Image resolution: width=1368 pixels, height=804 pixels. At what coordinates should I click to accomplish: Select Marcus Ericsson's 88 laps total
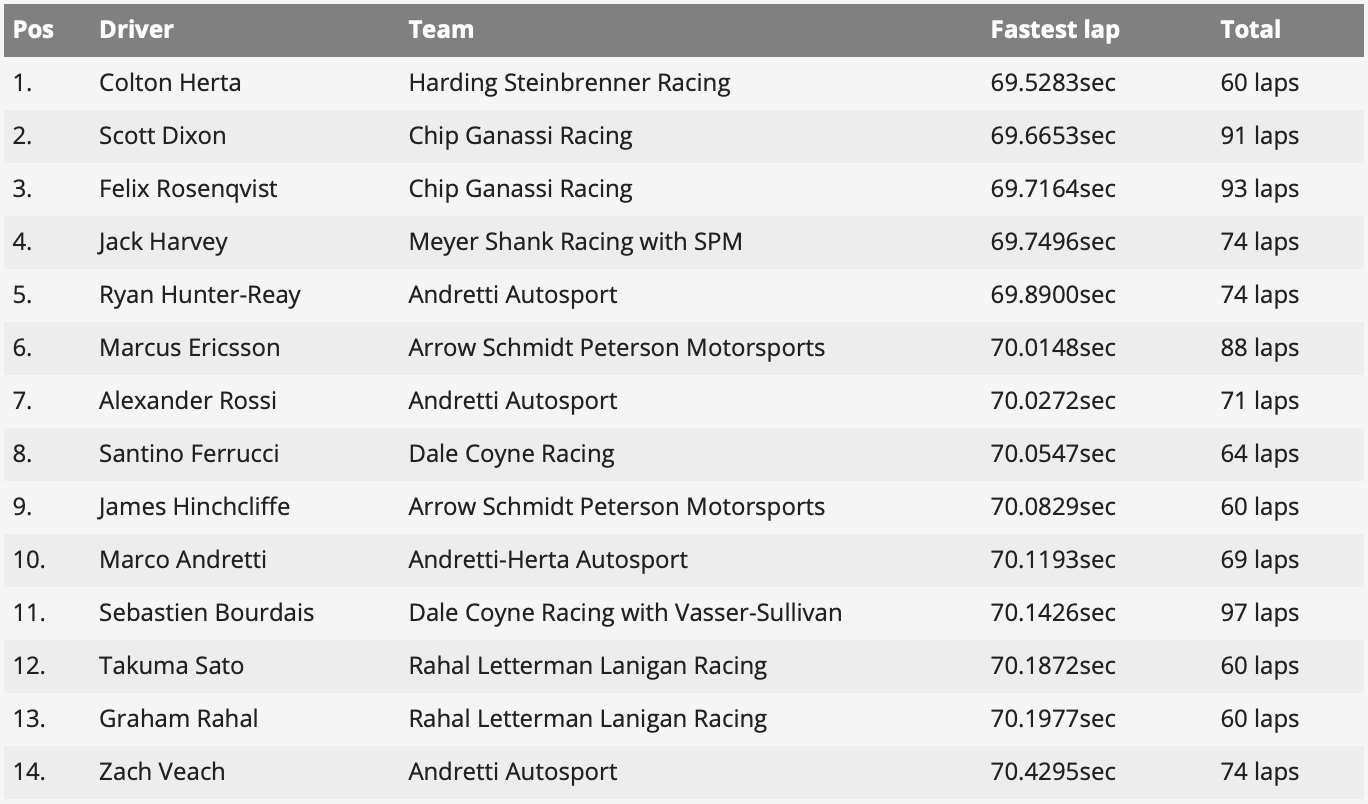pos(1259,348)
